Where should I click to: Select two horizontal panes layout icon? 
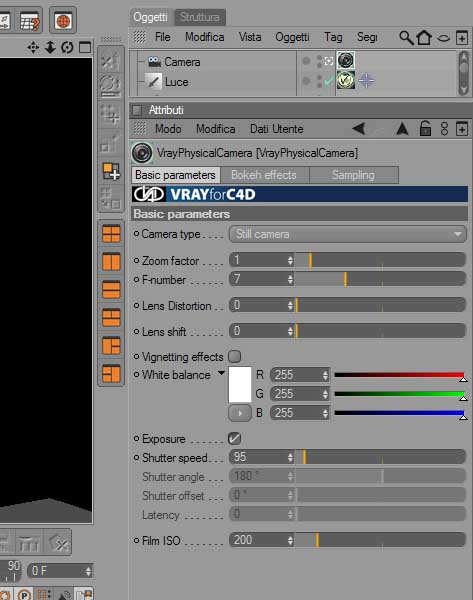[x=111, y=290]
